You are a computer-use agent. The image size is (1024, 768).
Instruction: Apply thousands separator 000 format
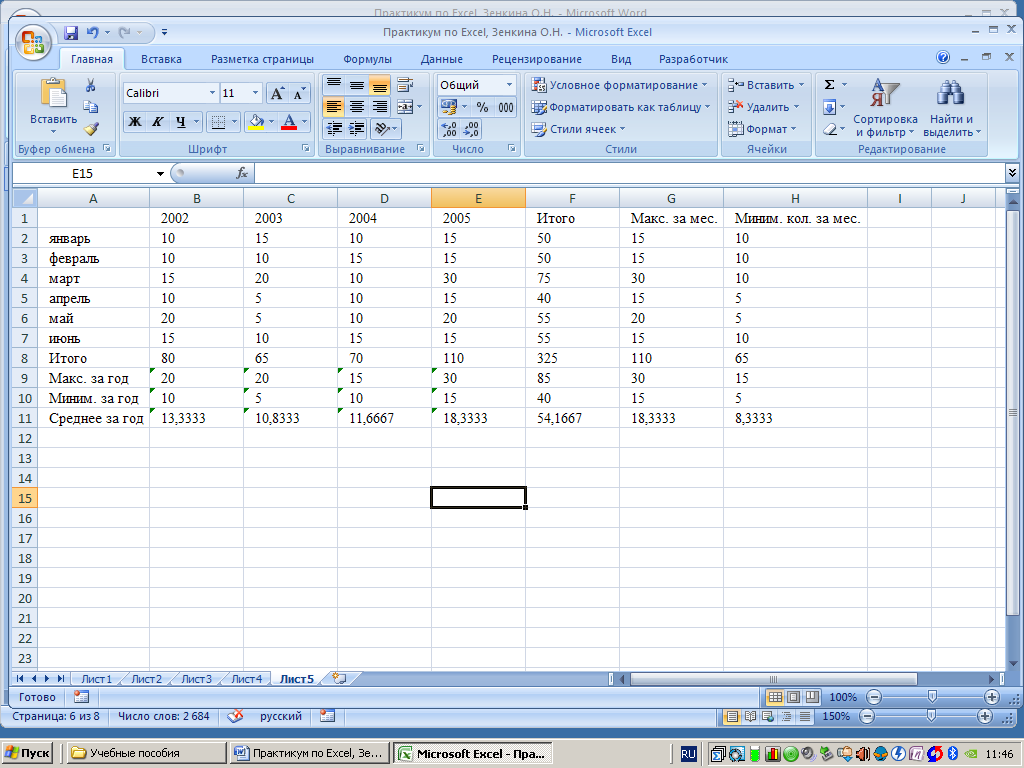click(x=505, y=107)
